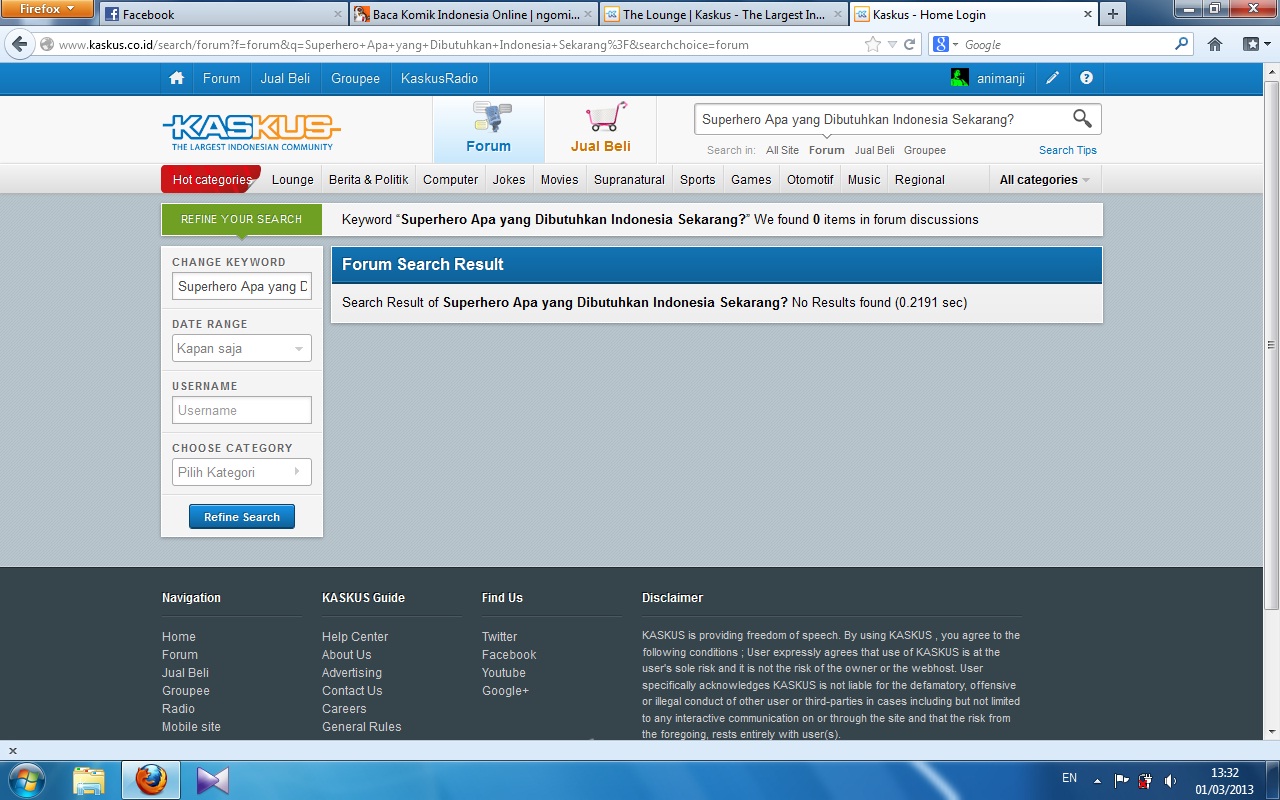Screen dimensions: 1280x800
Task: Open the Contact Us footer link
Action: click(x=352, y=691)
